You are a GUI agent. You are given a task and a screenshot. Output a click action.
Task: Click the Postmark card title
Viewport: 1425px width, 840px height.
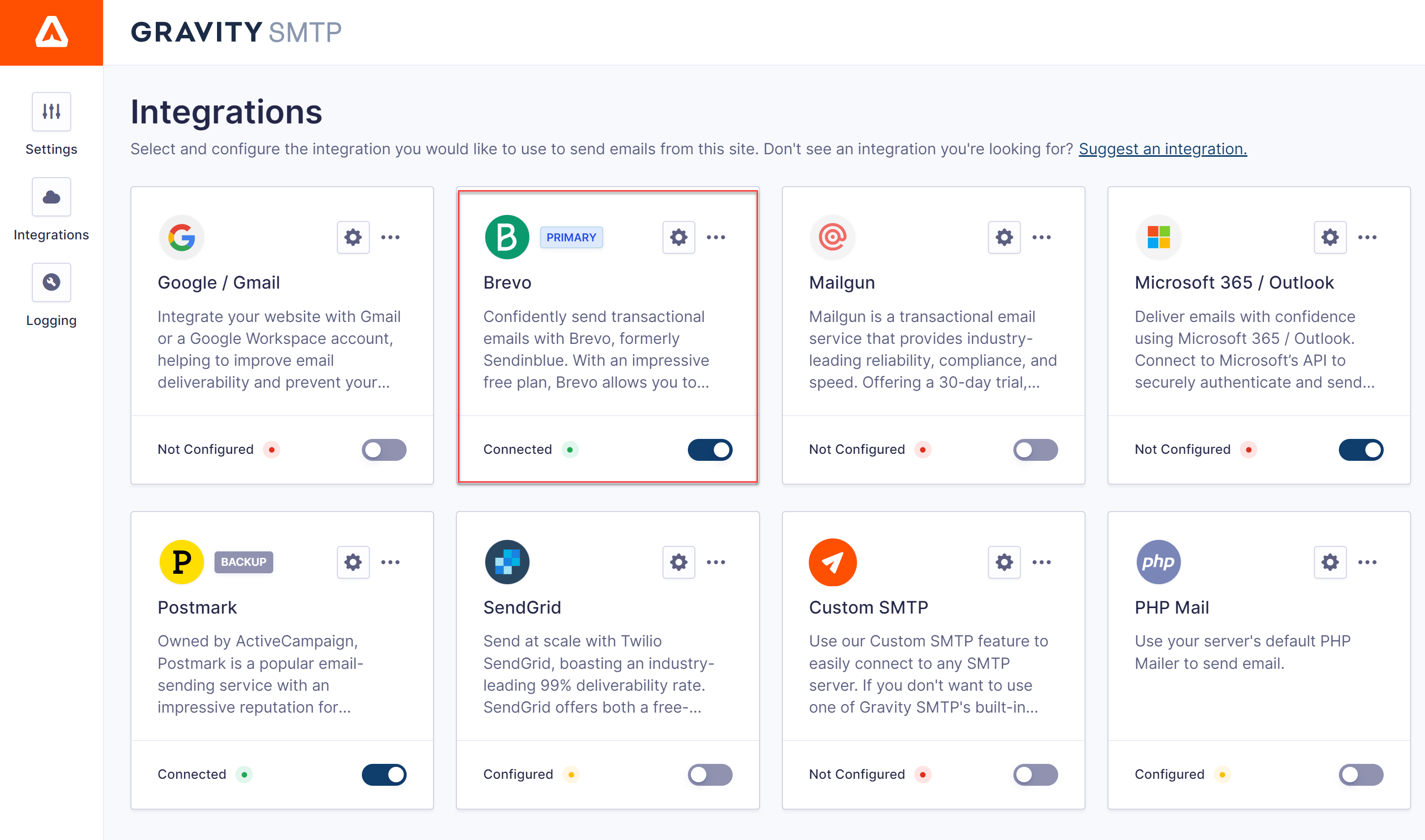pos(197,608)
